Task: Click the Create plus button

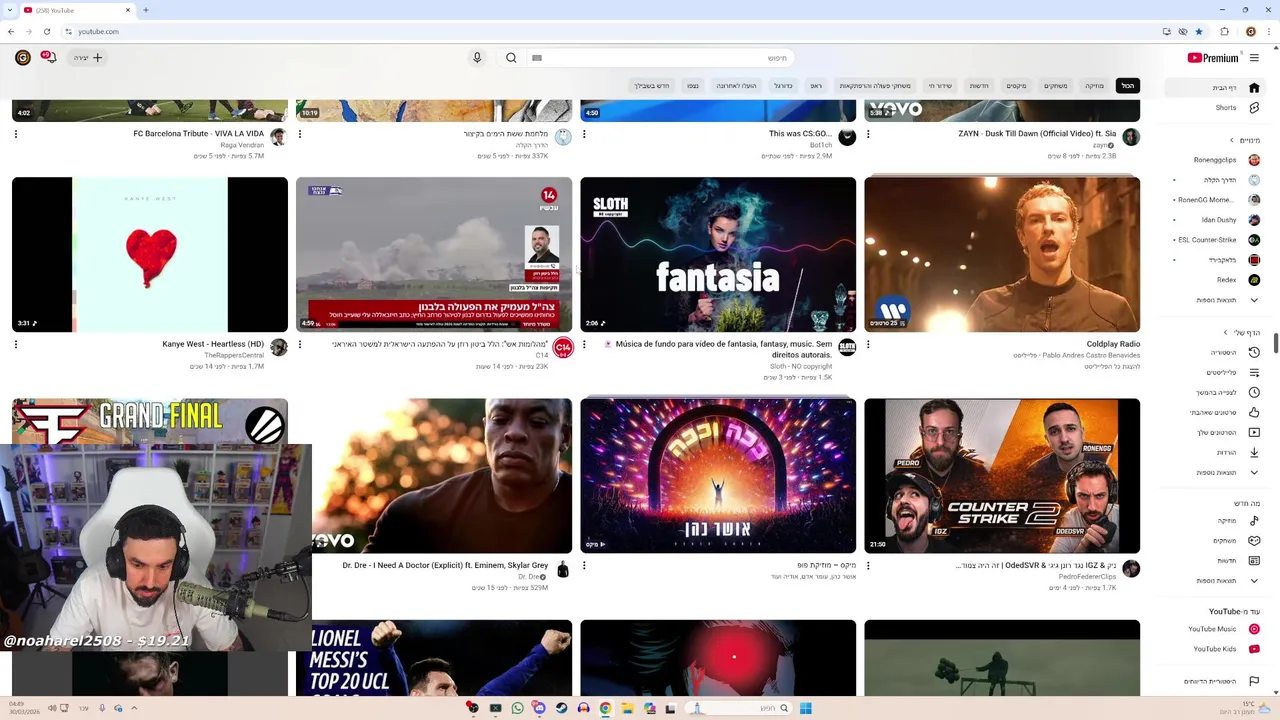Action: coord(88,58)
